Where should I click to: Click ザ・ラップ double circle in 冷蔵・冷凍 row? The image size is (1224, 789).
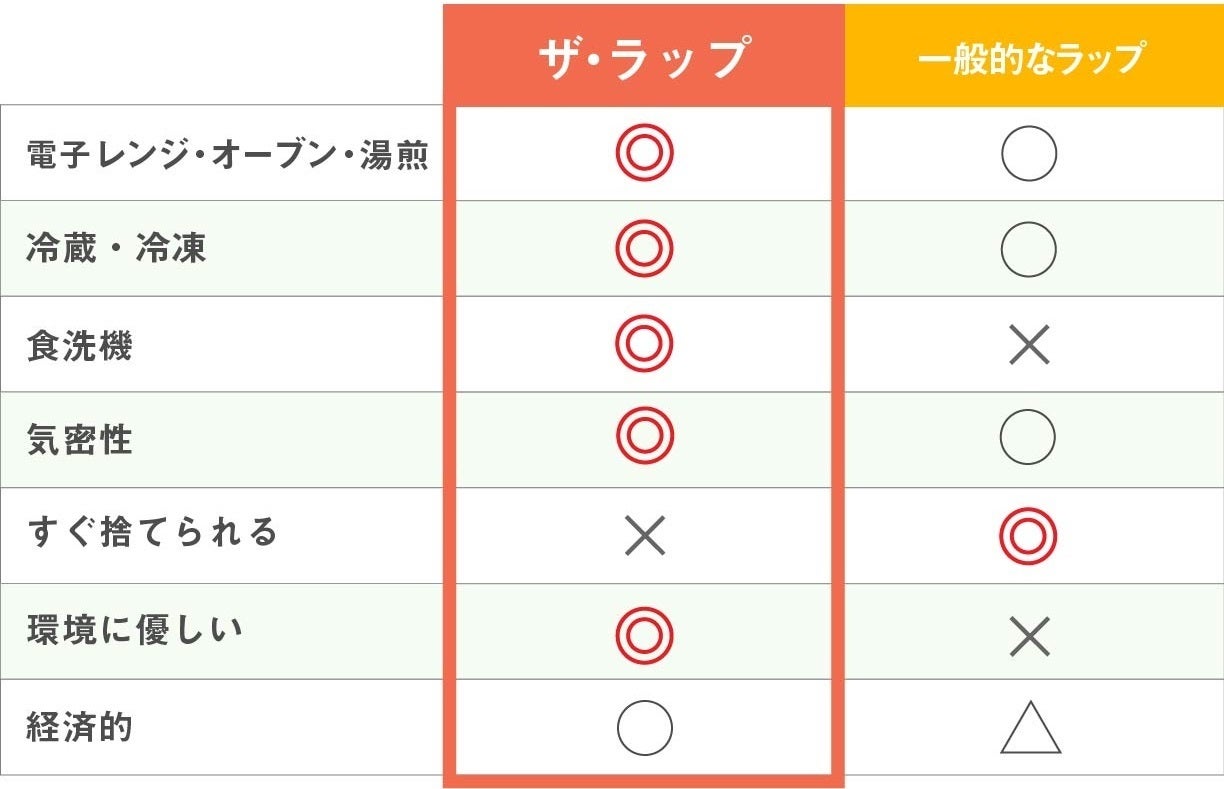click(644, 249)
